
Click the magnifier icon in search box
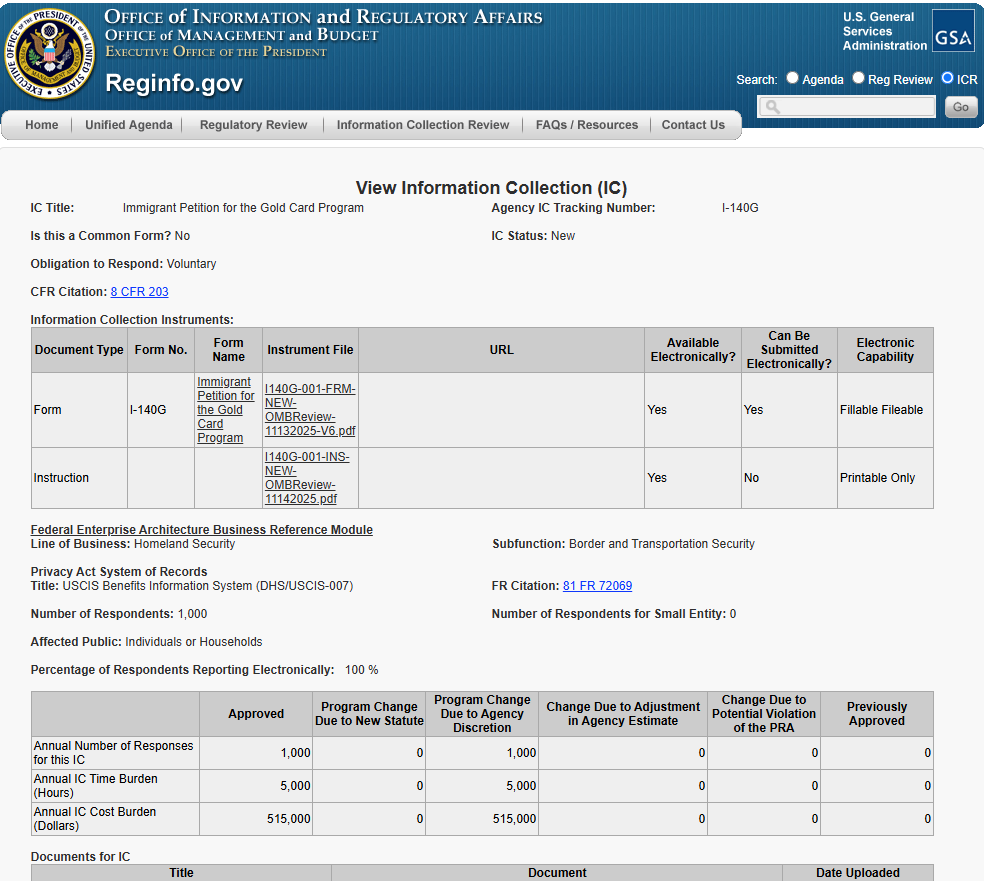[773, 107]
